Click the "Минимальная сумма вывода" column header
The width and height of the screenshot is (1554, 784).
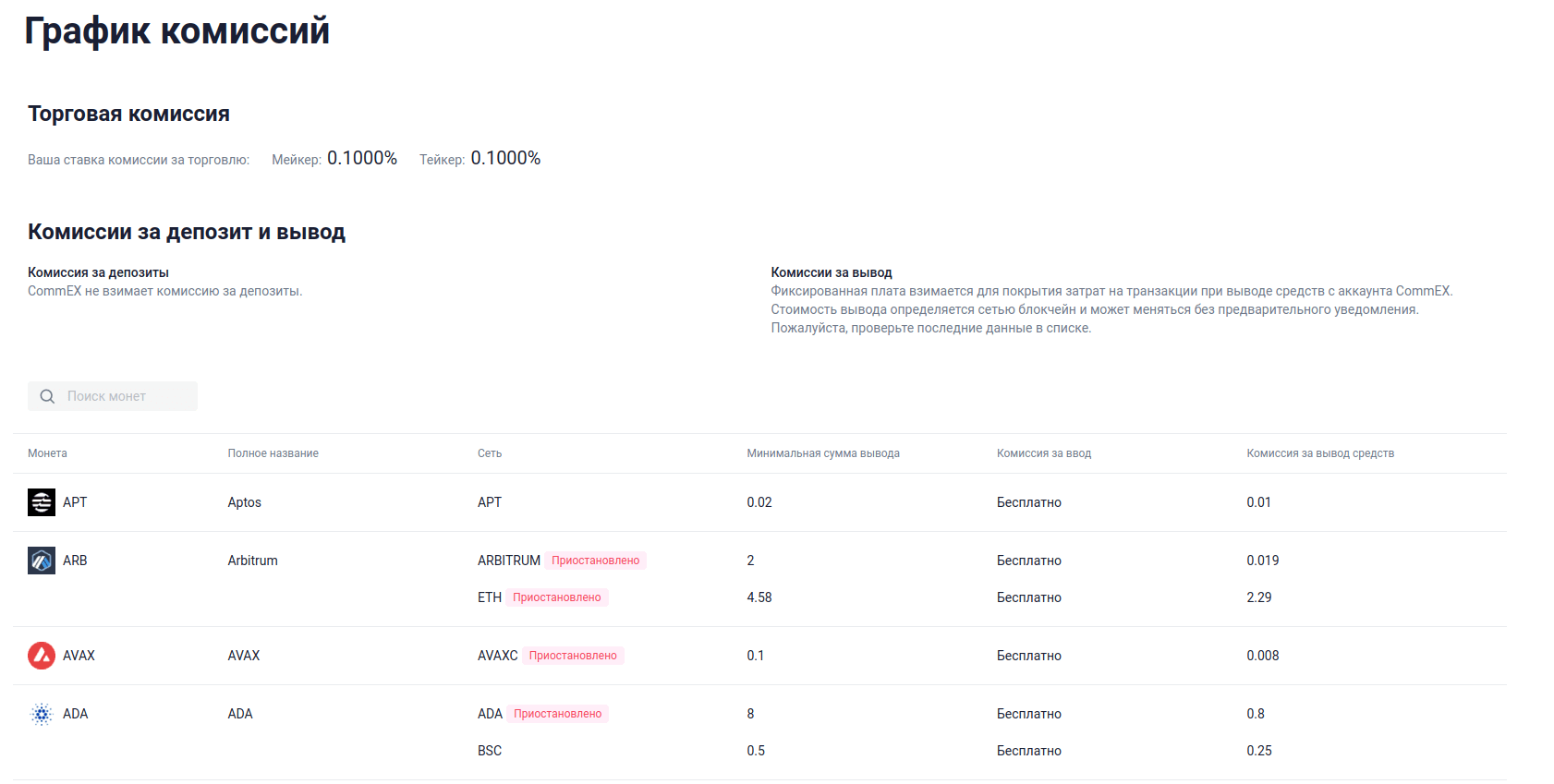tap(822, 453)
